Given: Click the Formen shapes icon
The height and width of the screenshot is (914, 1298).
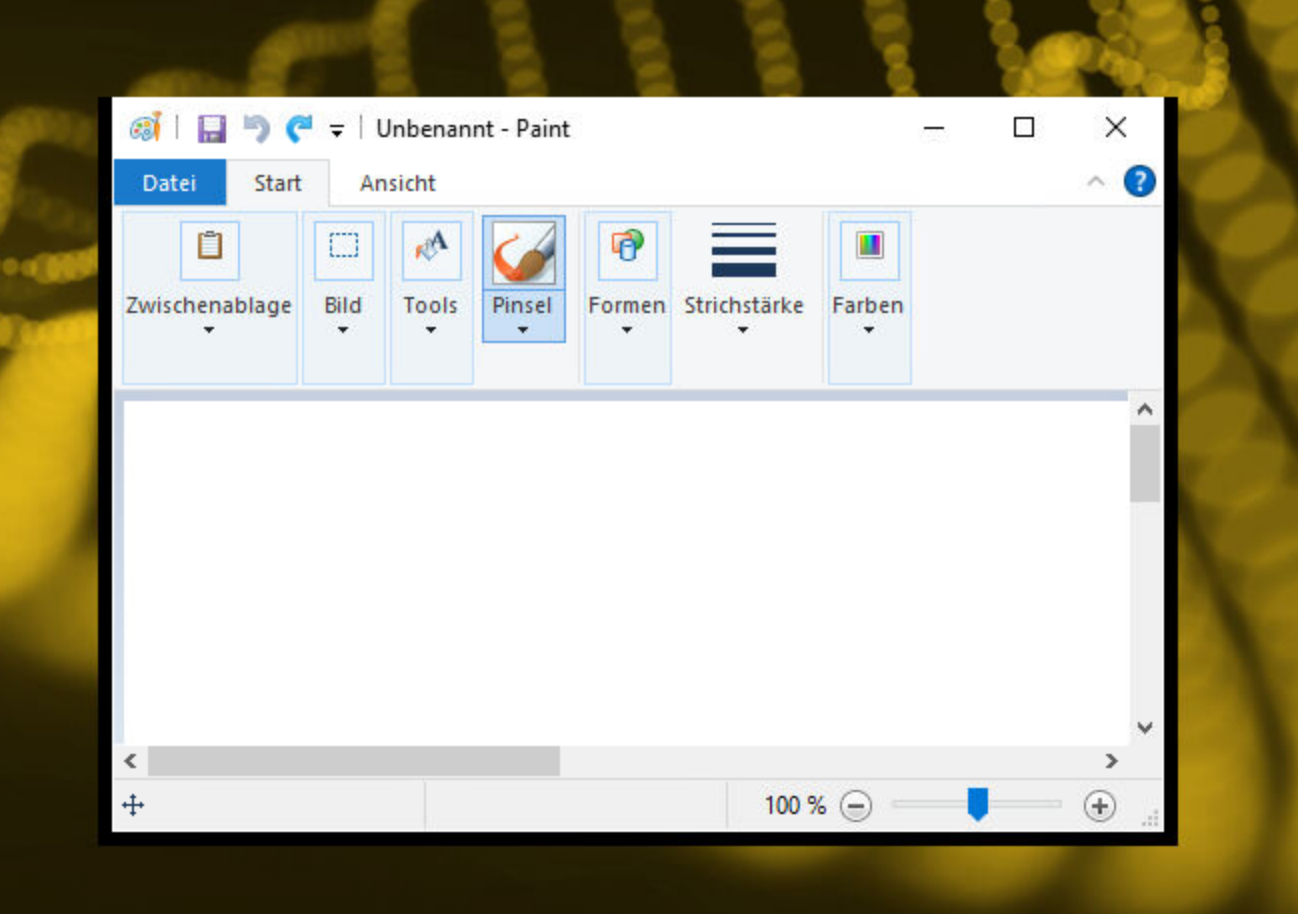Looking at the screenshot, I should pos(627,248).
